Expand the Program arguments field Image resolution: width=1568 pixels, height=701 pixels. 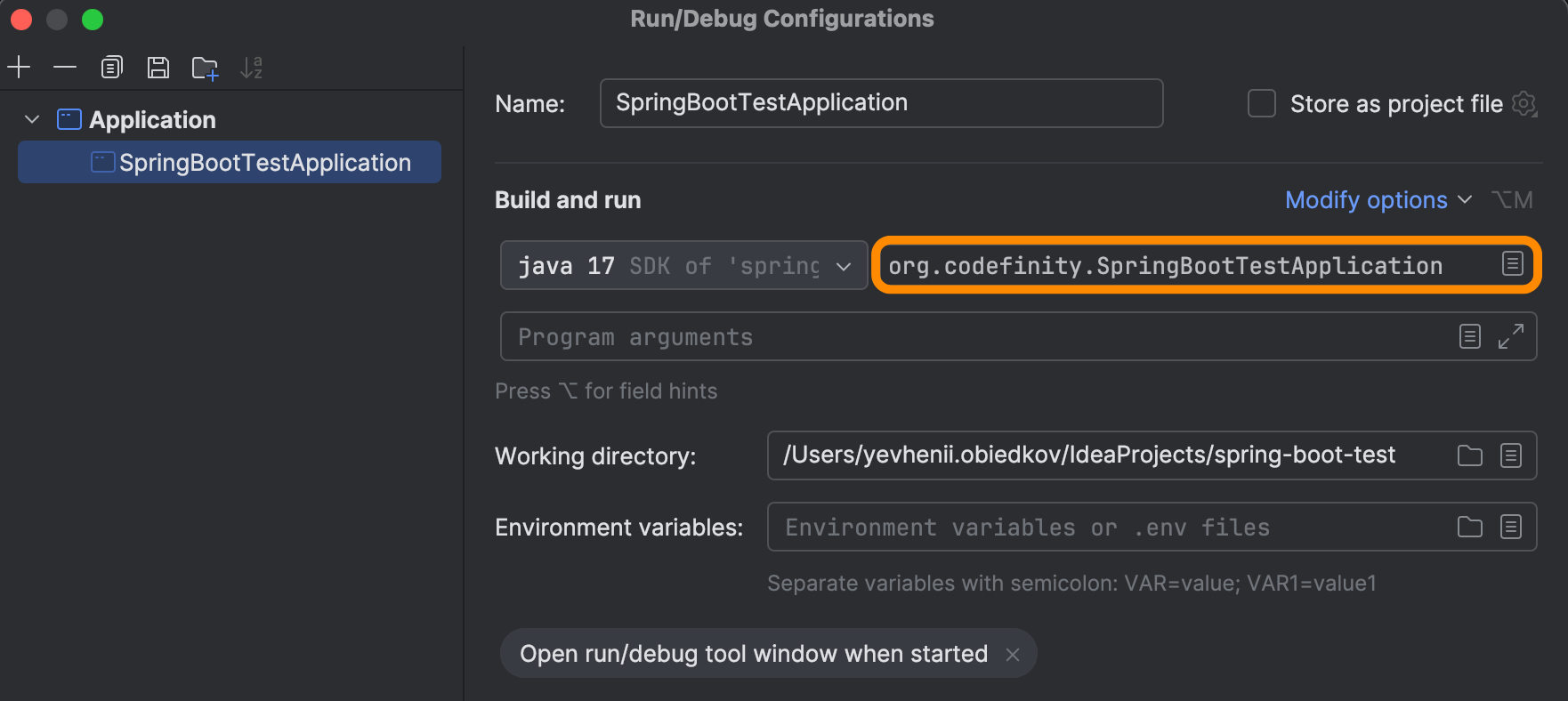point(1511,336)
